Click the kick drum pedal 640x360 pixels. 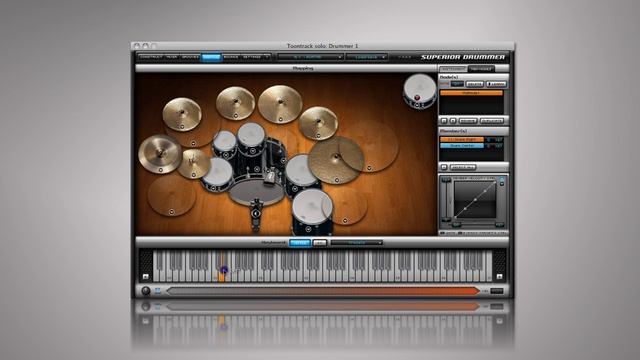point(256,214)
